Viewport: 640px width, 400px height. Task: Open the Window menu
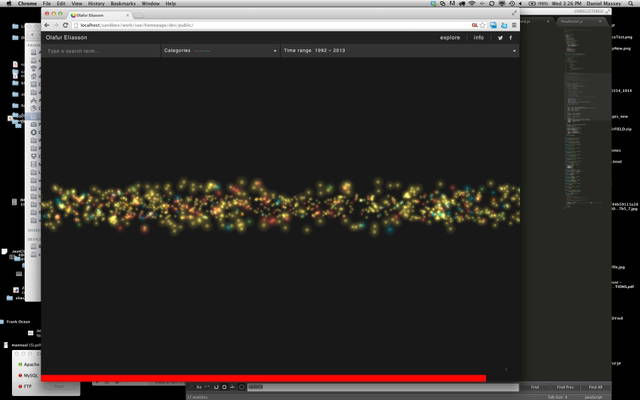[151, 3]
